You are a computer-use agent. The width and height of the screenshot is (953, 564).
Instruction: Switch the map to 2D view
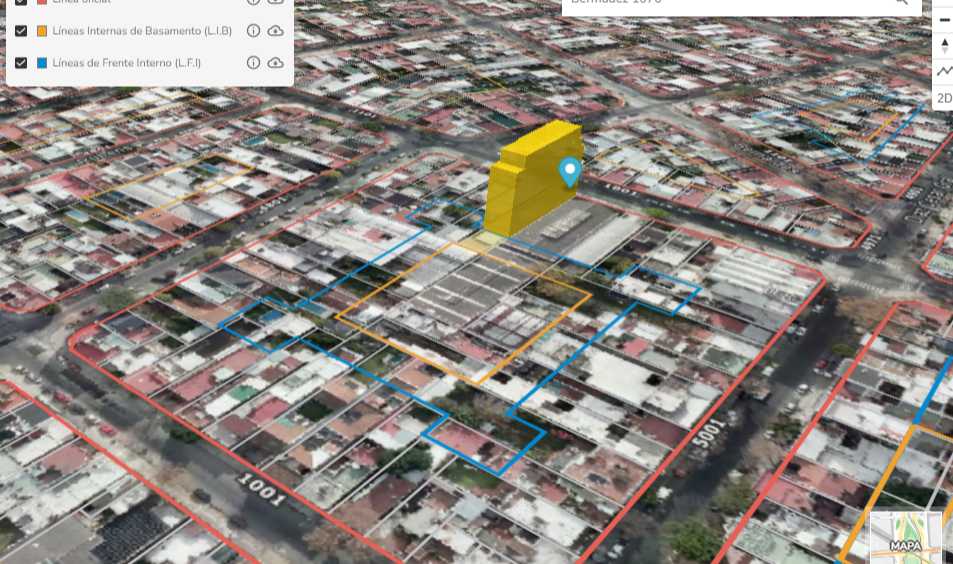[944, 98]
